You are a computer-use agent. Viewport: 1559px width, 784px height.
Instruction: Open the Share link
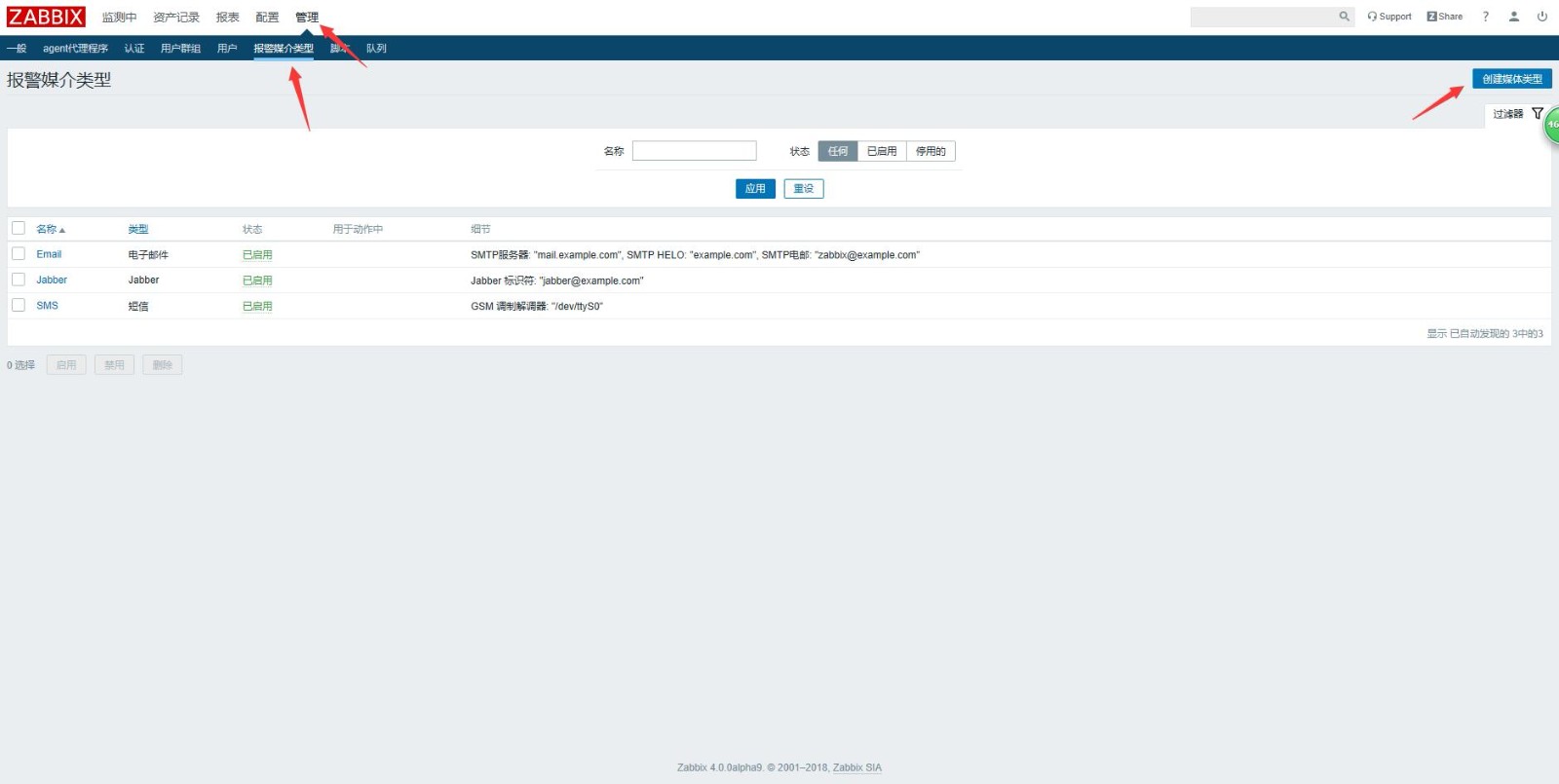(x=1445, y=17)
